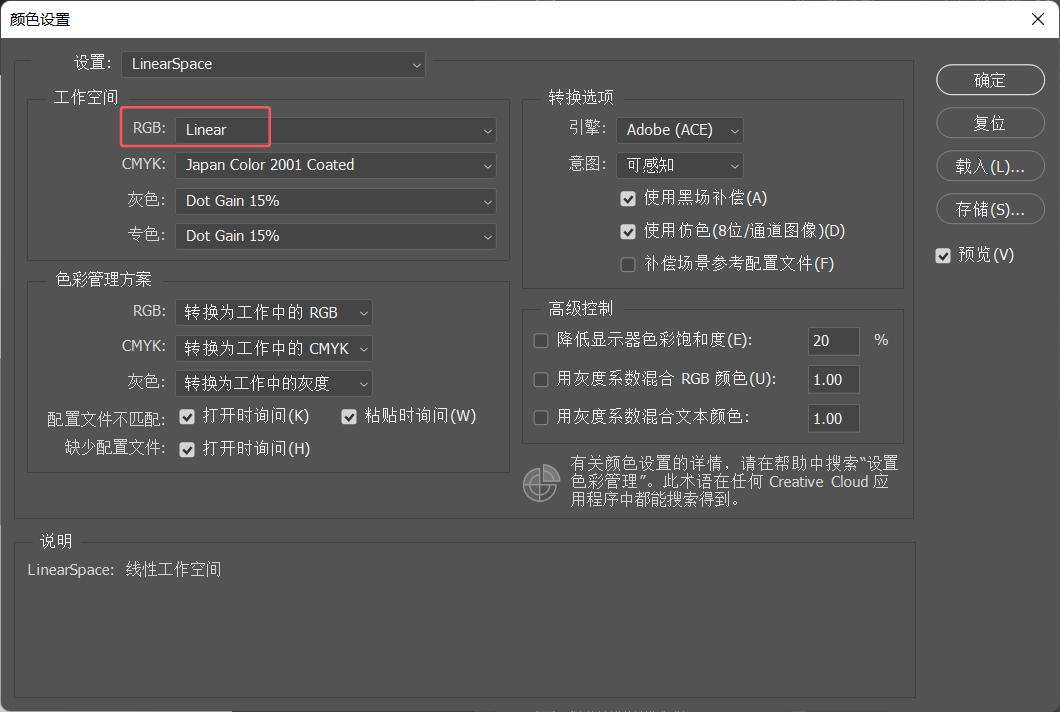The height and width of the screenshot is (712, 1060).
Task: Enable 补偿场景参考配置文件(F) checkbox
Action: pyautogui.click(x=628, y=264)
